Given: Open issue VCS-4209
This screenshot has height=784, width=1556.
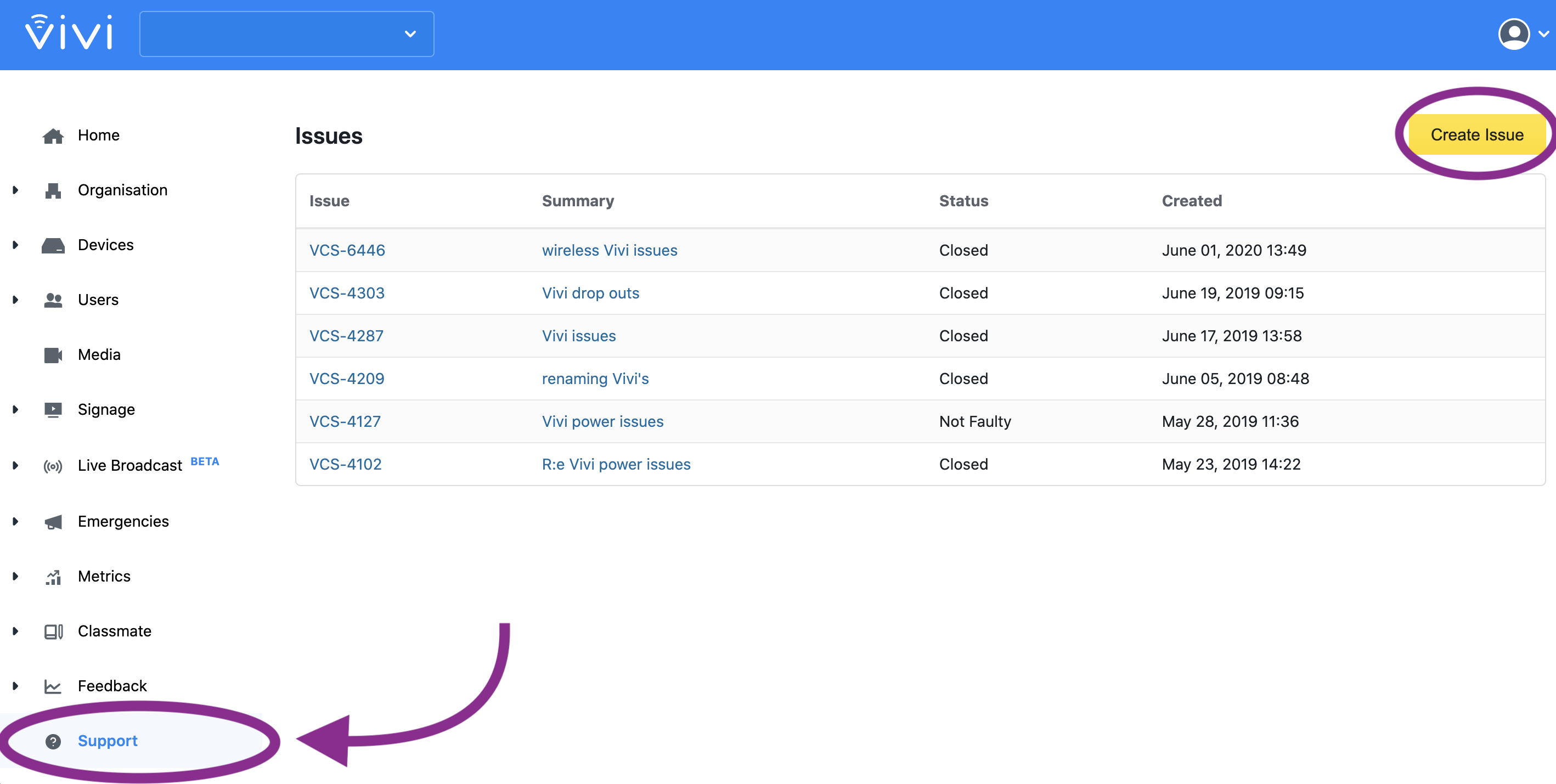Looking at the screenshot, I should pos(347,379).
